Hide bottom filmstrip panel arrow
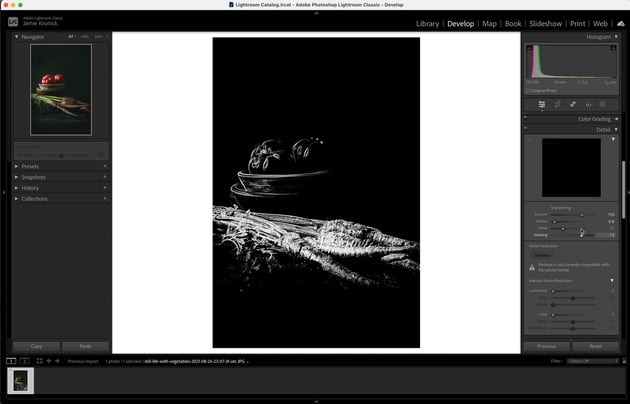 316,401
